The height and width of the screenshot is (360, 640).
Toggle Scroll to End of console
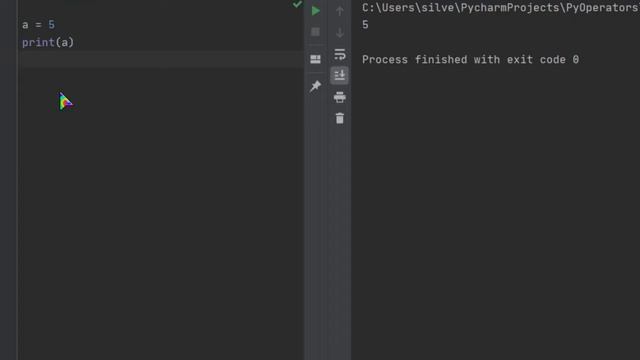pos(340,75)
